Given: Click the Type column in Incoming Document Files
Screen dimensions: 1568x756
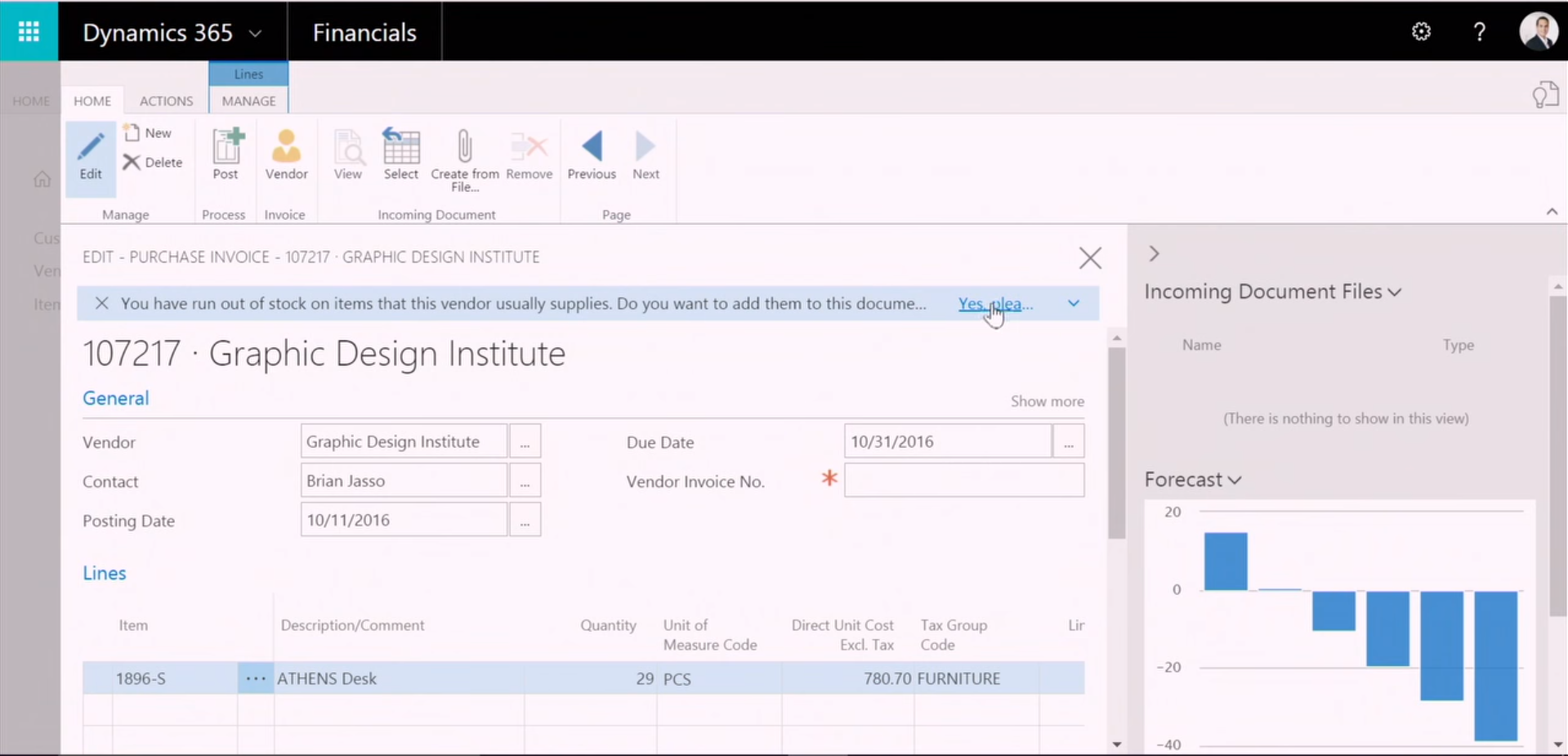Looking at the screenshot, I should (x=1458, y=345).
